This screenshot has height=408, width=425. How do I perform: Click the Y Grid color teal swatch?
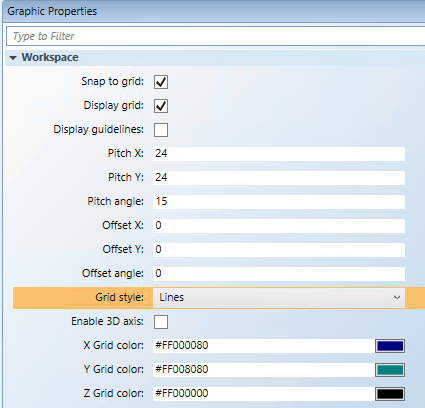(390, 370)
